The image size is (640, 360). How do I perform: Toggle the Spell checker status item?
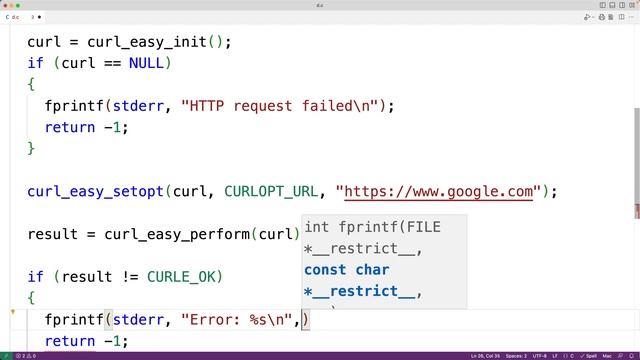(x=589, y=356)
